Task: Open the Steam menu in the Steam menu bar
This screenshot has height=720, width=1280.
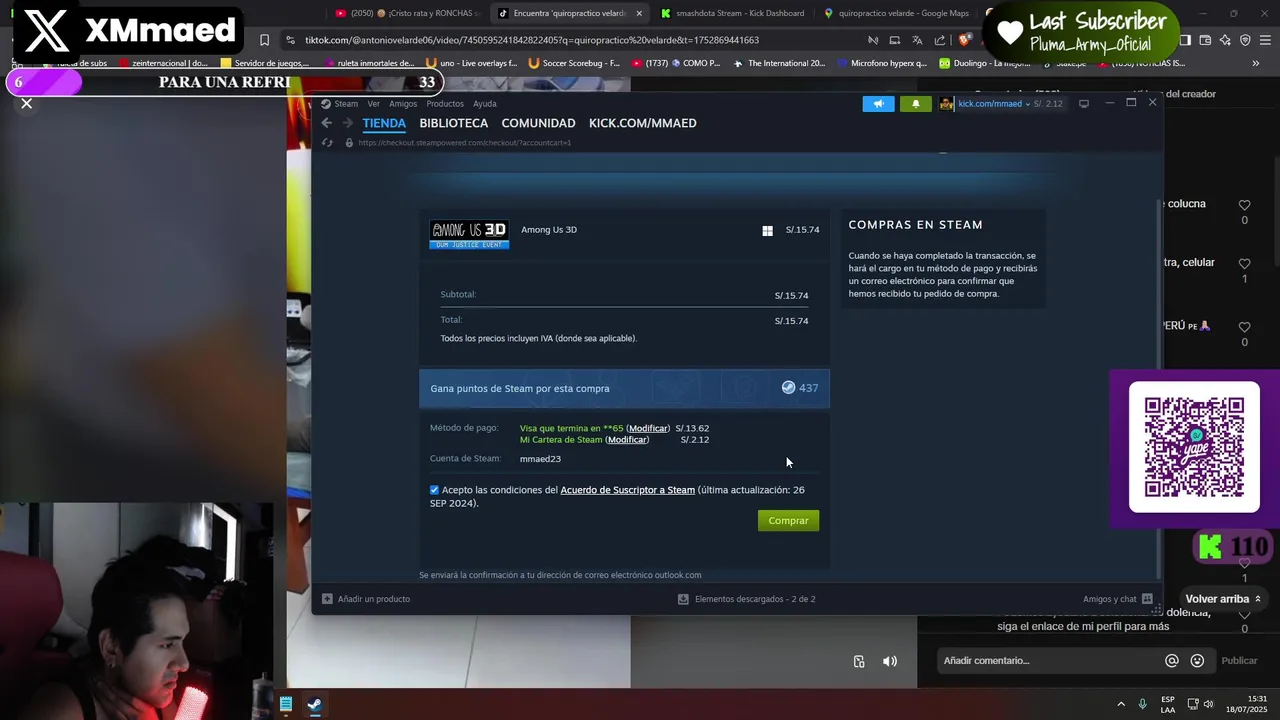Action: tap(346, 104)
